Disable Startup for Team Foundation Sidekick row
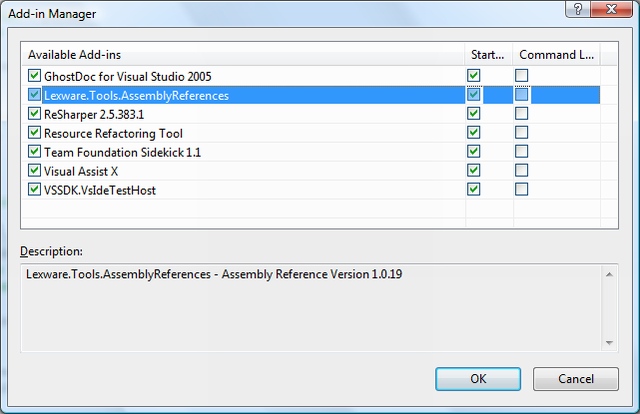The width and height of the screenshot is (640, 414). pos(473,151)
